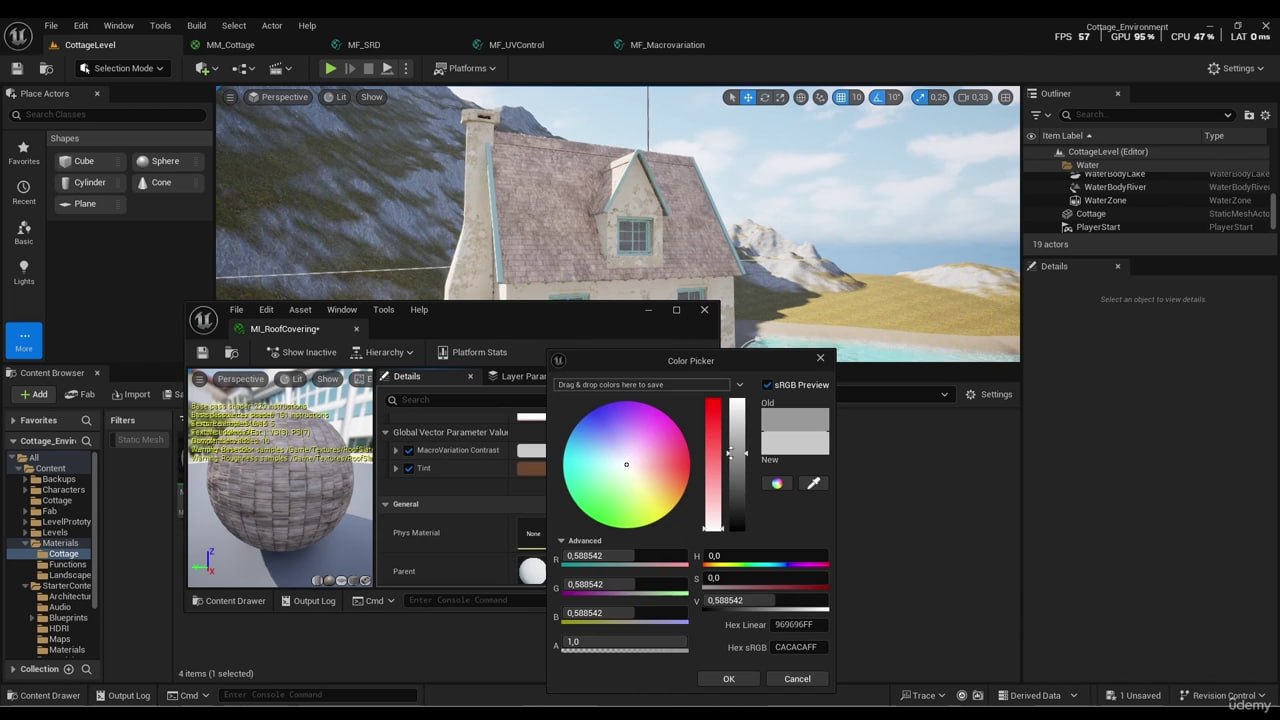
Task: Click the Play in editor button
Action: [x=330, y=68]
